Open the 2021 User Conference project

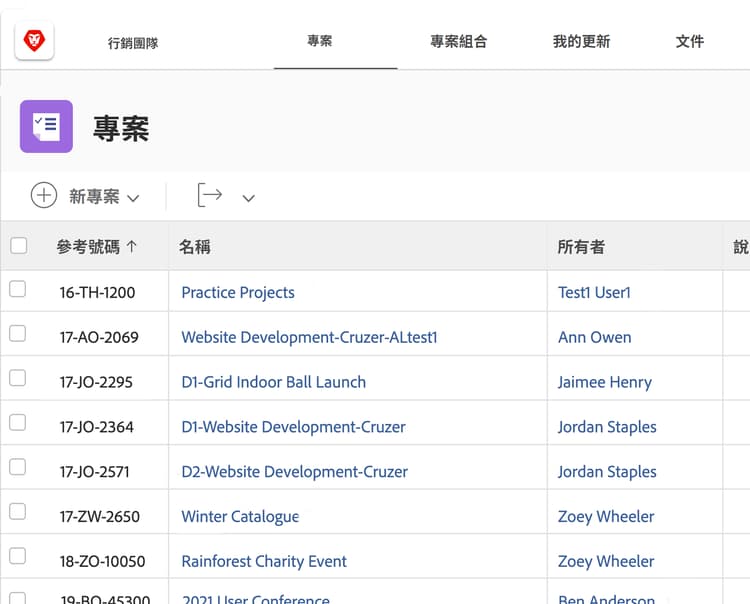point(255,599)
